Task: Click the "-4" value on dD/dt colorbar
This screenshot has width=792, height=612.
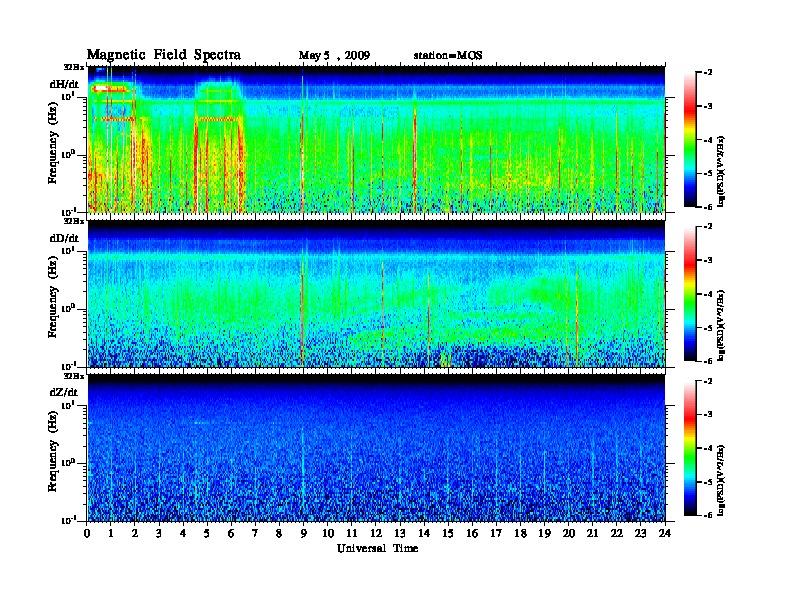Action: coord(708,294)
